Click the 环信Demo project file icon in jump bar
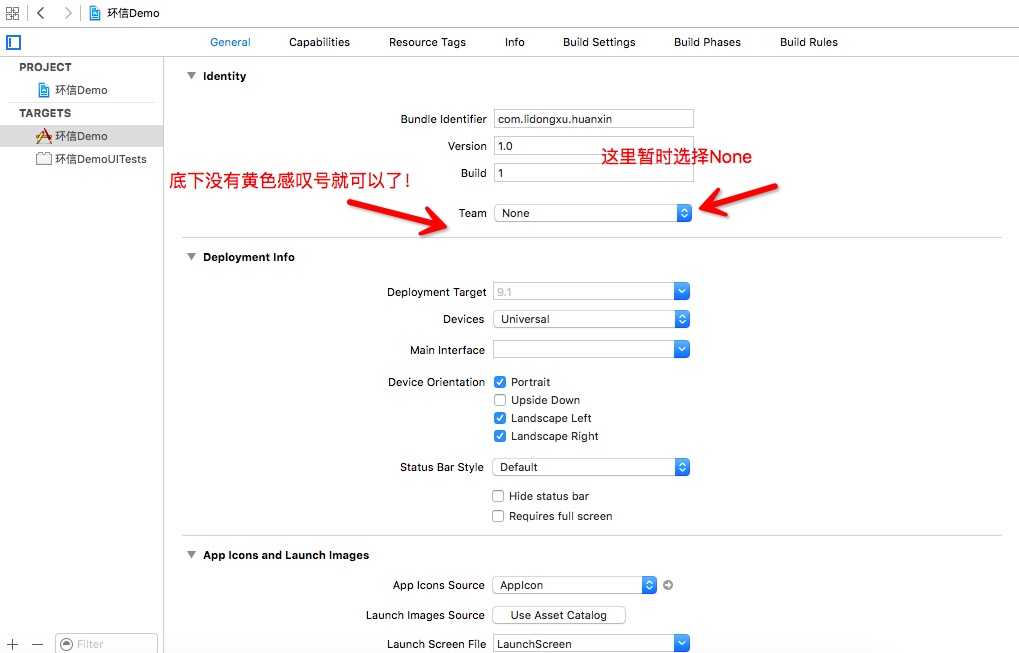This screenshot has height=653, width=1019. click(x=95, y=13)
